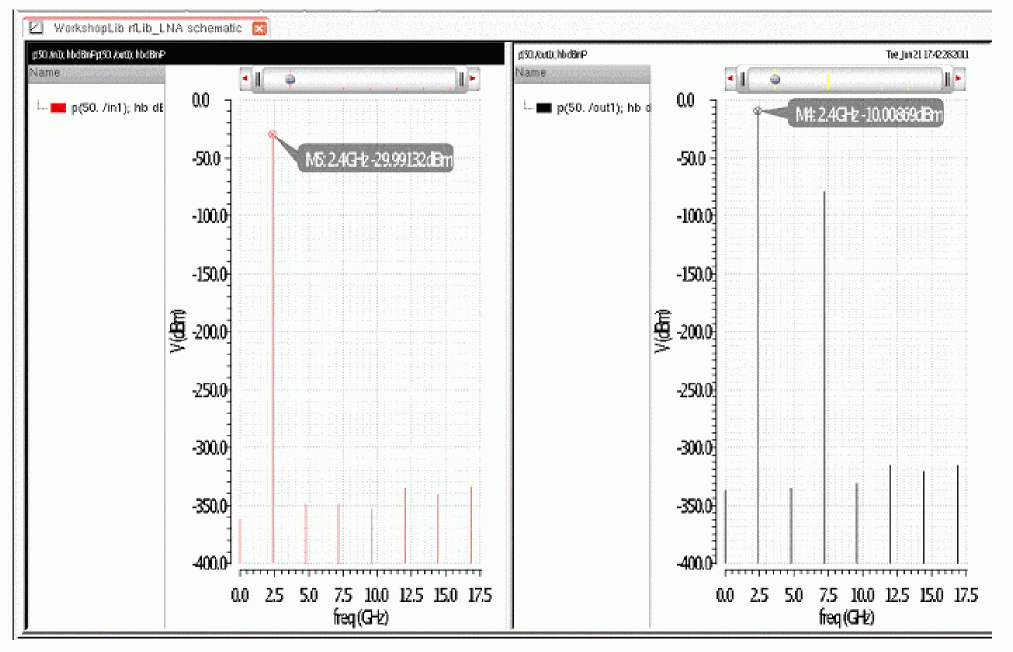Click right red arrow of output plot slider
1013x652 pixels.
point(958,78)
